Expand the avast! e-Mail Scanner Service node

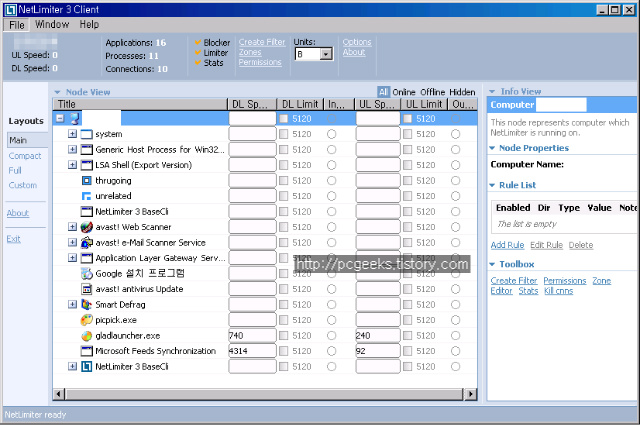point(72,243)
